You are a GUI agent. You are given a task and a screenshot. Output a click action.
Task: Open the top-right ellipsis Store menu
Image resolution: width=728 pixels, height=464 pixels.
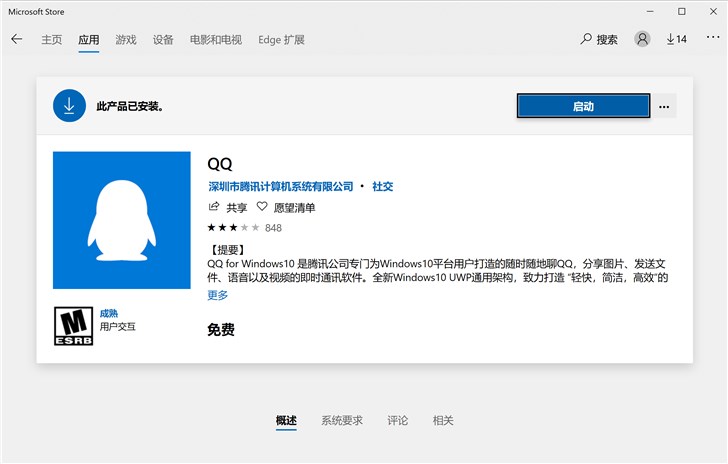tap(713, 37)
